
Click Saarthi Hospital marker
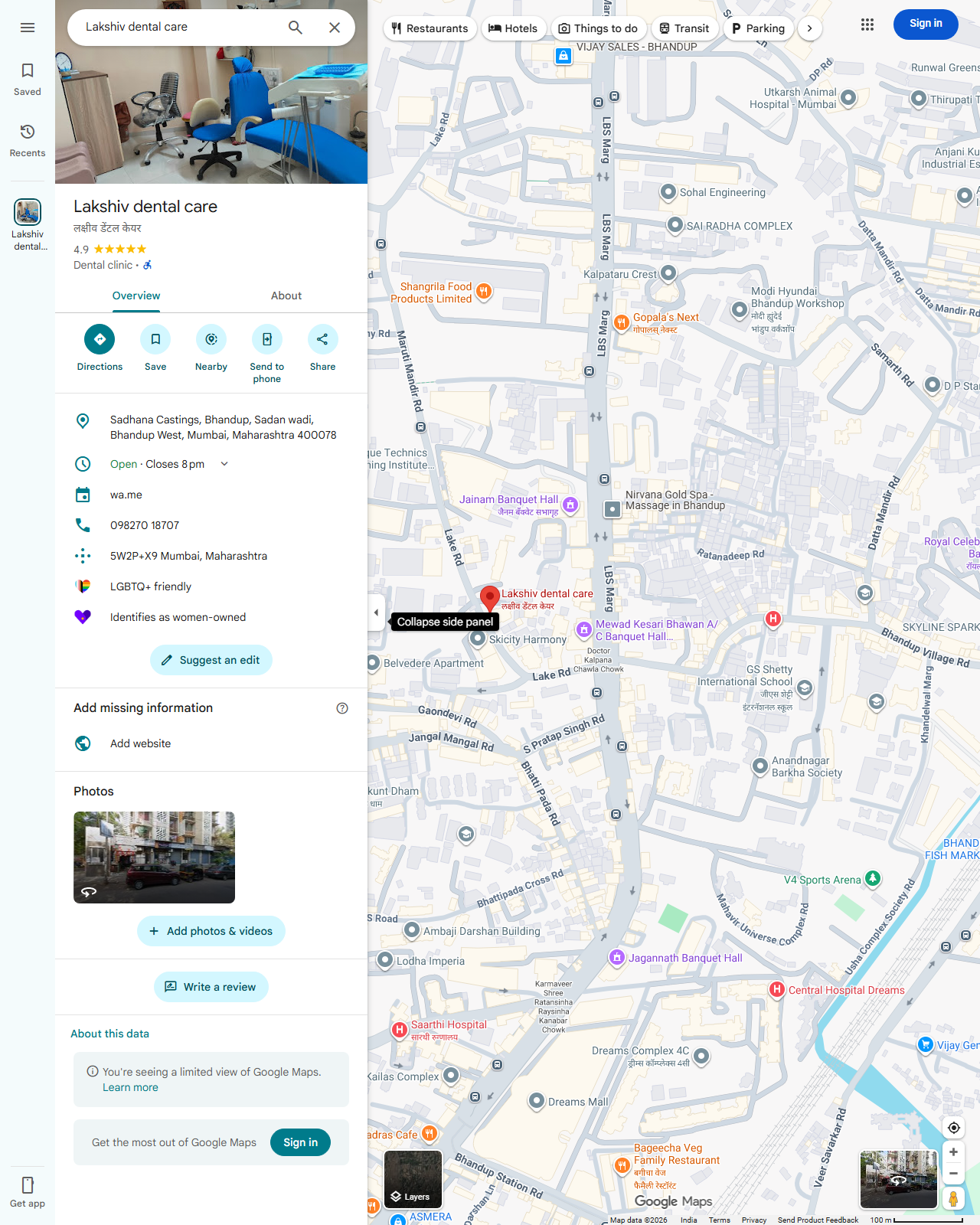coord(399,1030)
